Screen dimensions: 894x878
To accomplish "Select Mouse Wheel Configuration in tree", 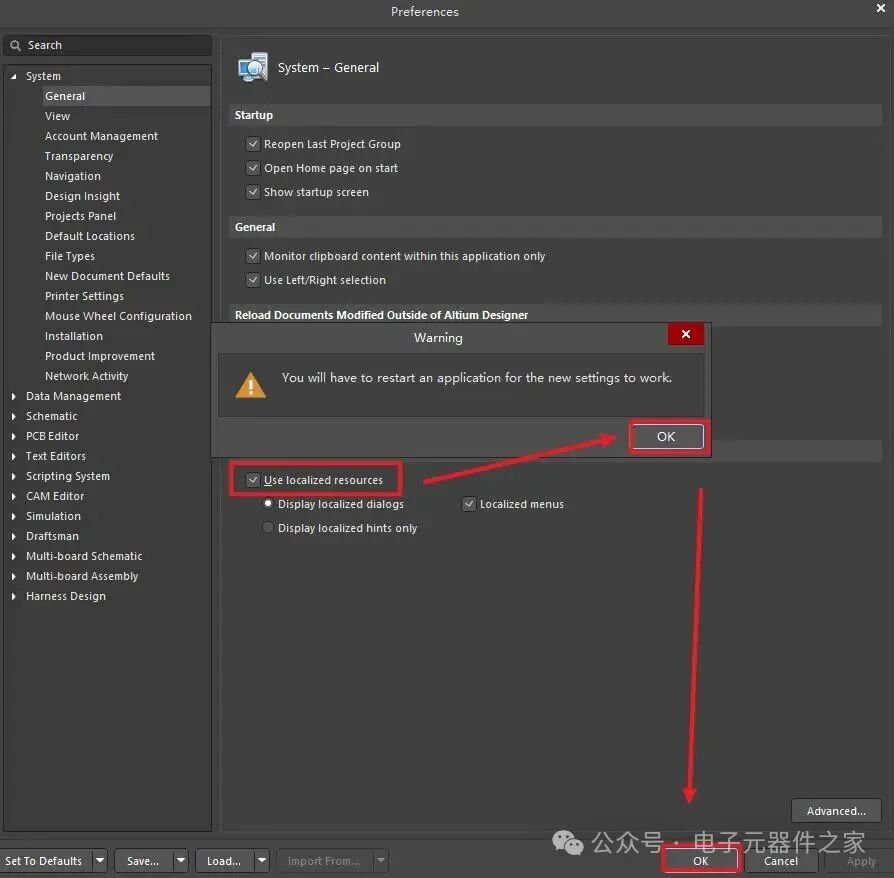I will pos(118,316).
